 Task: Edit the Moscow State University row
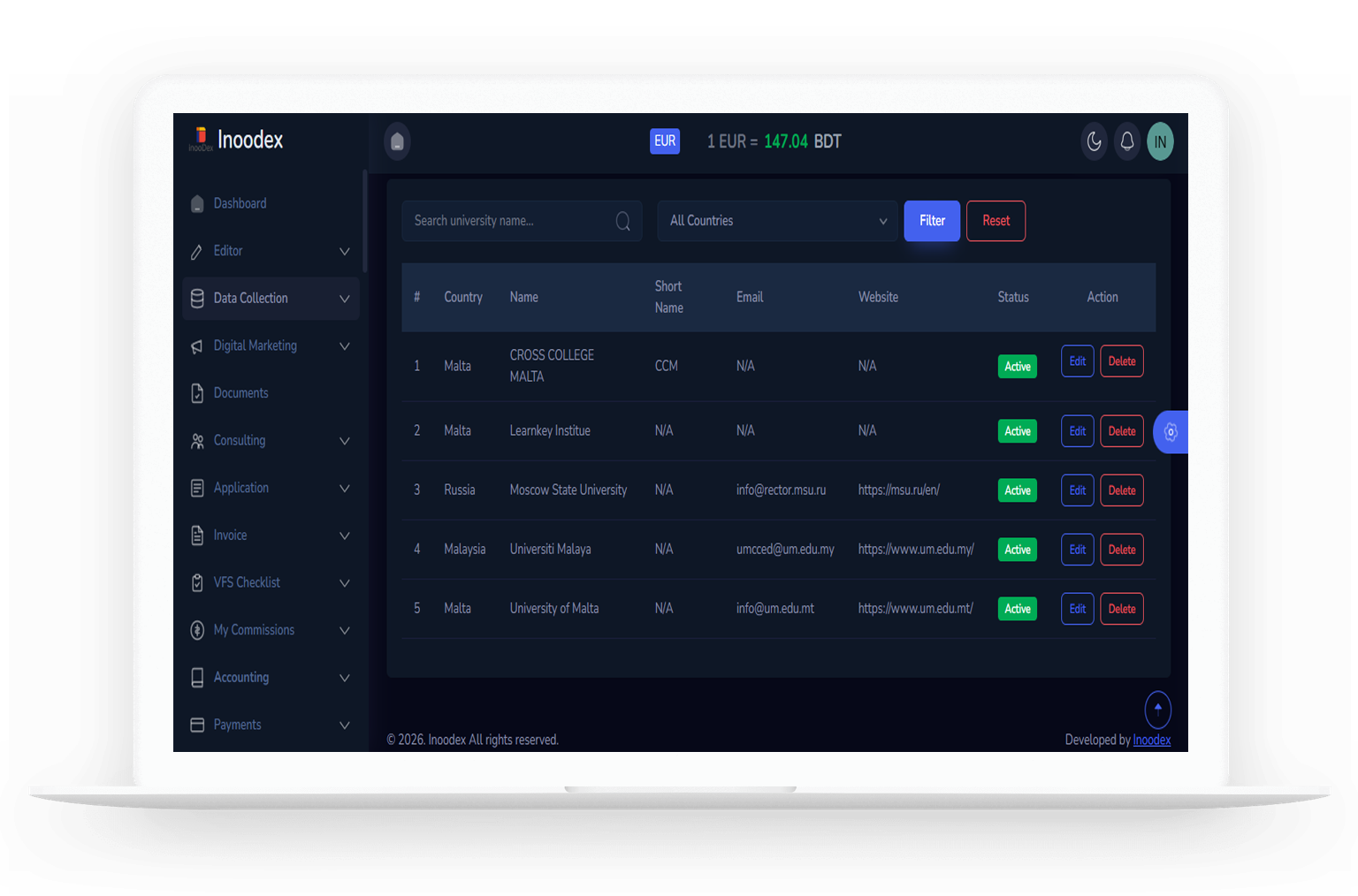coord(1078,490)
